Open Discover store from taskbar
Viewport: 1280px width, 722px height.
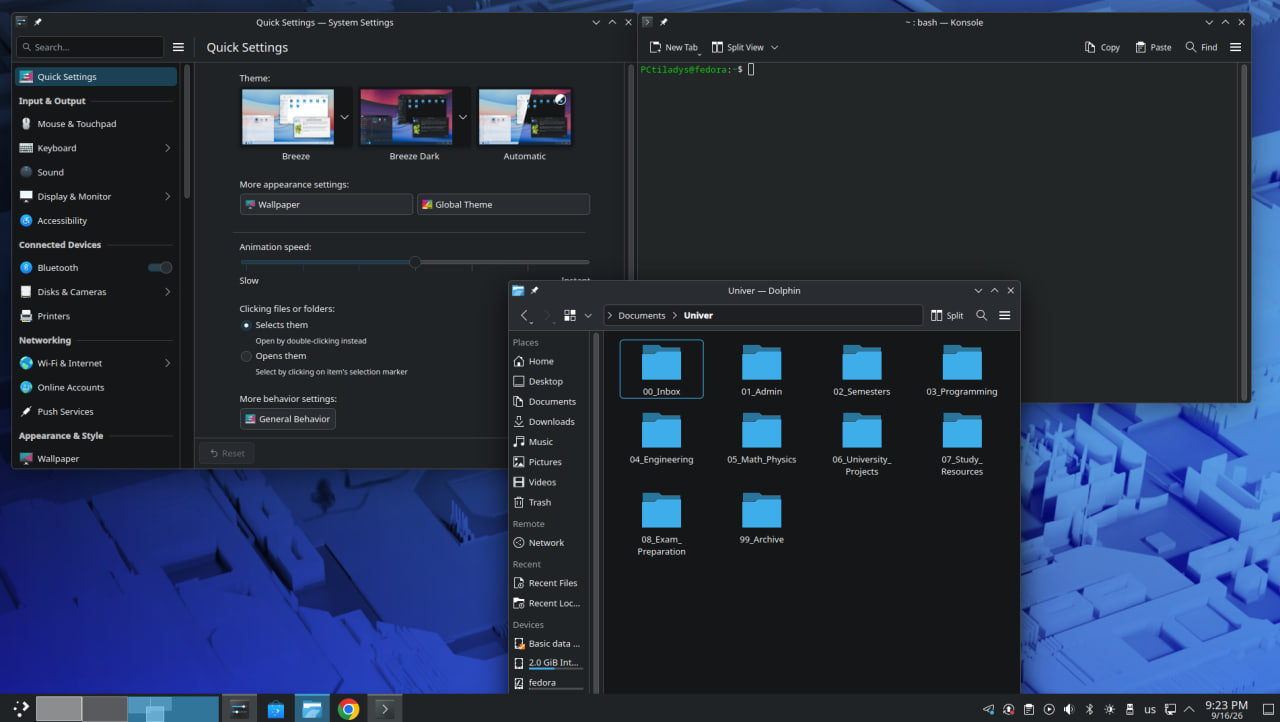[275, 709]
